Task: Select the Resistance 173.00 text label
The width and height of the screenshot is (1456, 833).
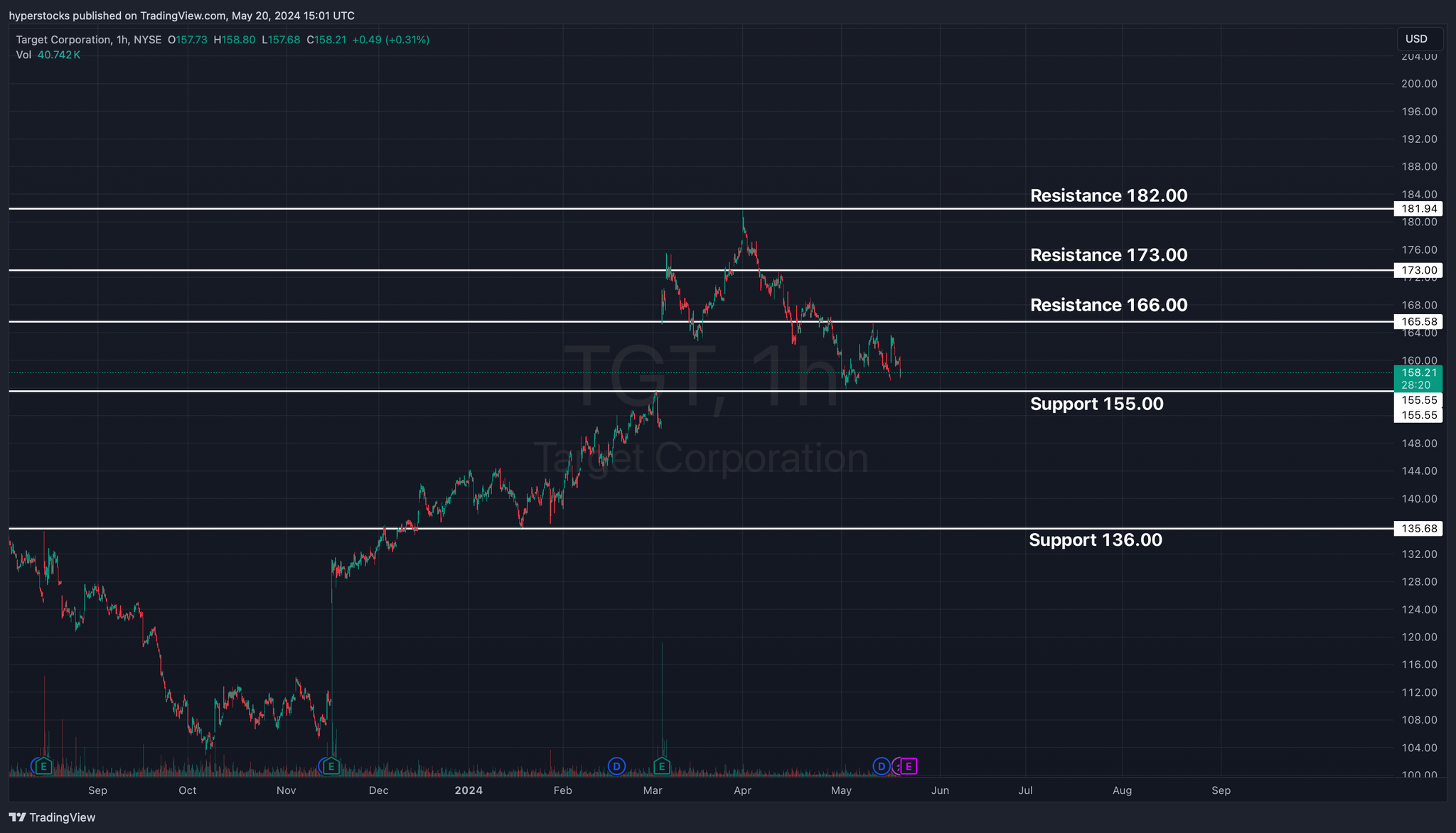Action: pos(1108,254)
